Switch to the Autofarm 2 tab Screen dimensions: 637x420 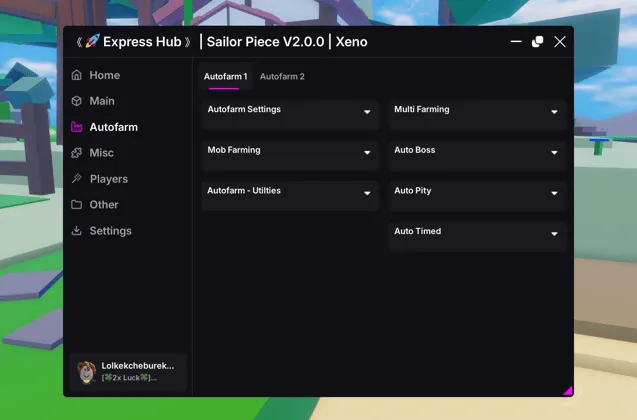tap(282, 77)
